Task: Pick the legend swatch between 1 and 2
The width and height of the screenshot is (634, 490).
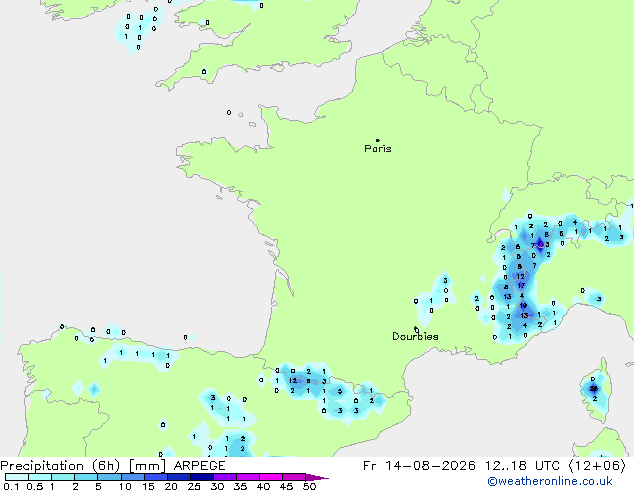Action: tap(63, 477)
